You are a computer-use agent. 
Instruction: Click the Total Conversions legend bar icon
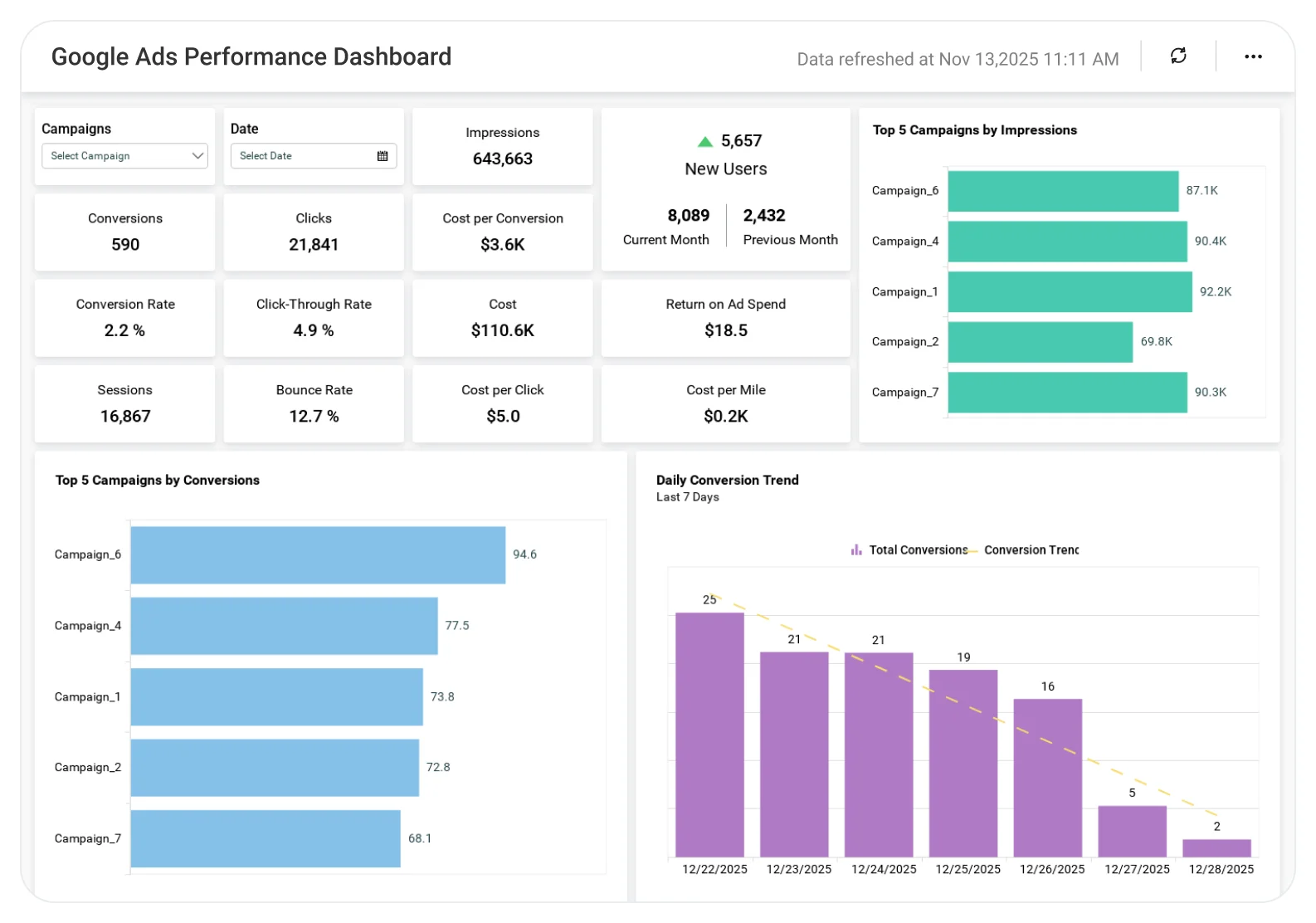point(856,549)
